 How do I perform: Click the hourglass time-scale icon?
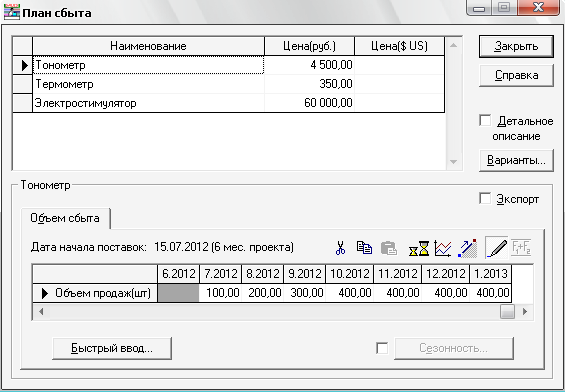[x=419, y=248]
